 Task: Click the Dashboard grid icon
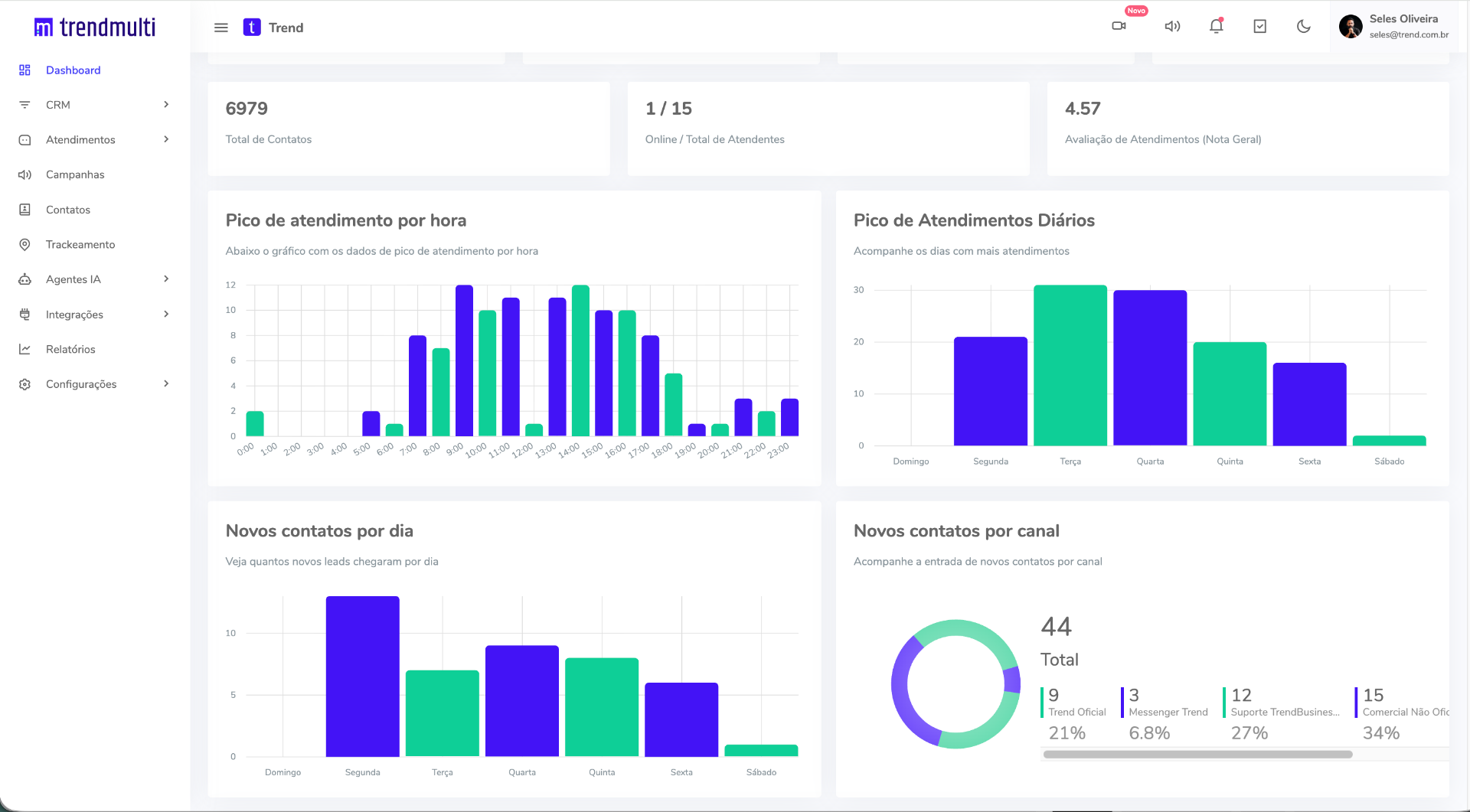[x=24, y=70]
